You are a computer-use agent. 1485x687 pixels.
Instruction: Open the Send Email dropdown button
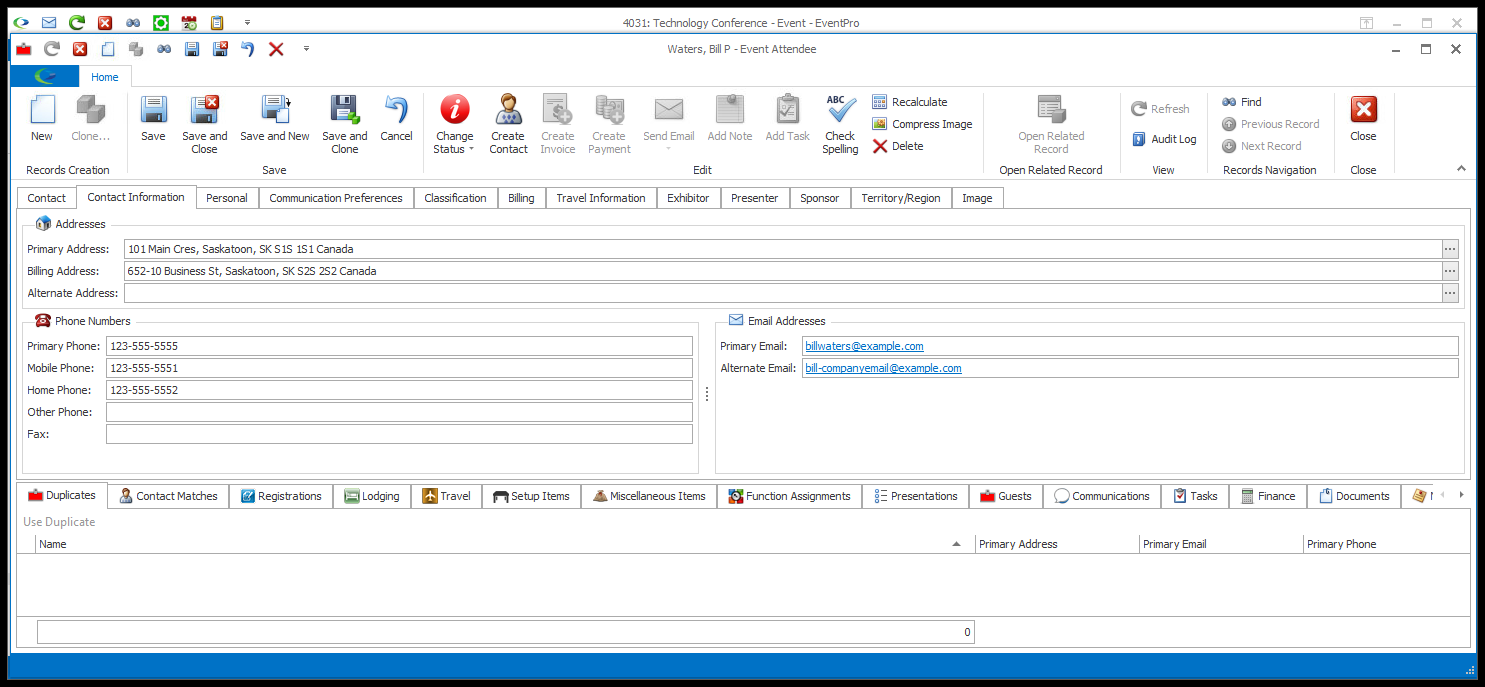coord(668,125)
